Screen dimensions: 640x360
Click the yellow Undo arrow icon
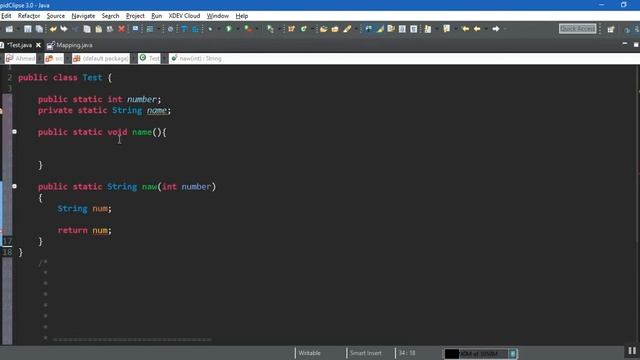click(53, 29)
